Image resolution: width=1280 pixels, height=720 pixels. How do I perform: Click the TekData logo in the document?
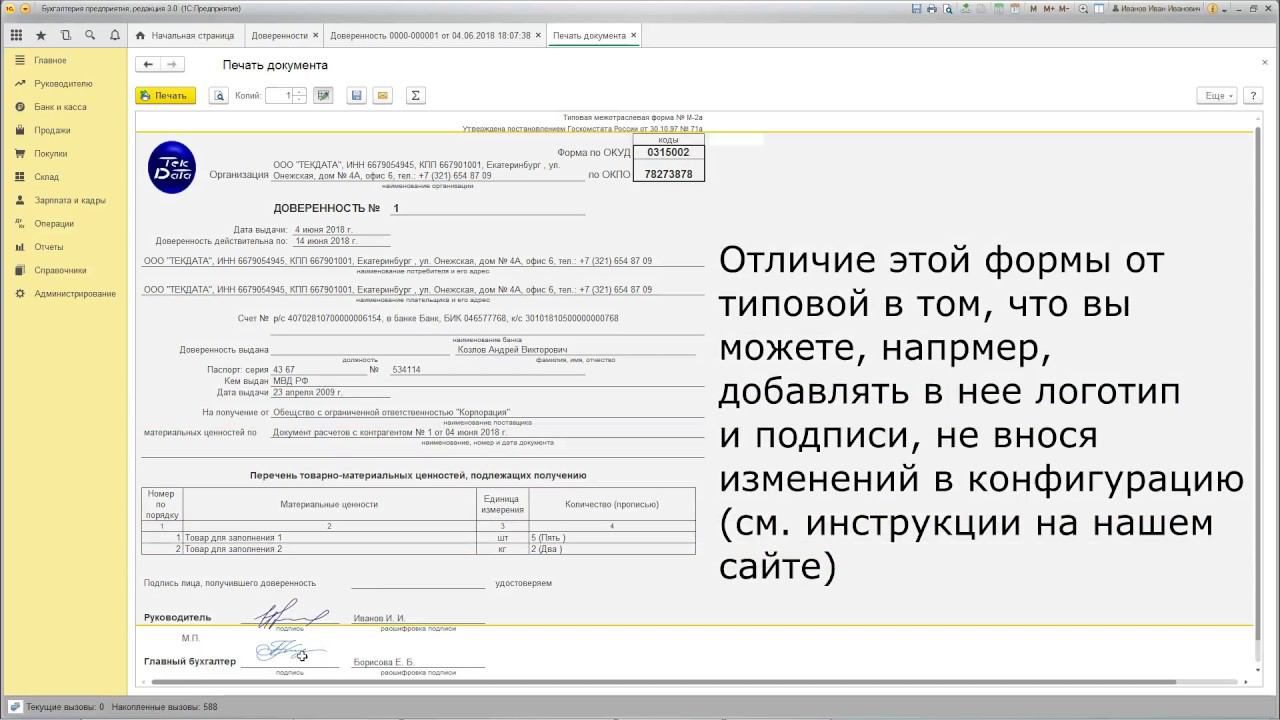pyautogui.click(x=171, y=167)
